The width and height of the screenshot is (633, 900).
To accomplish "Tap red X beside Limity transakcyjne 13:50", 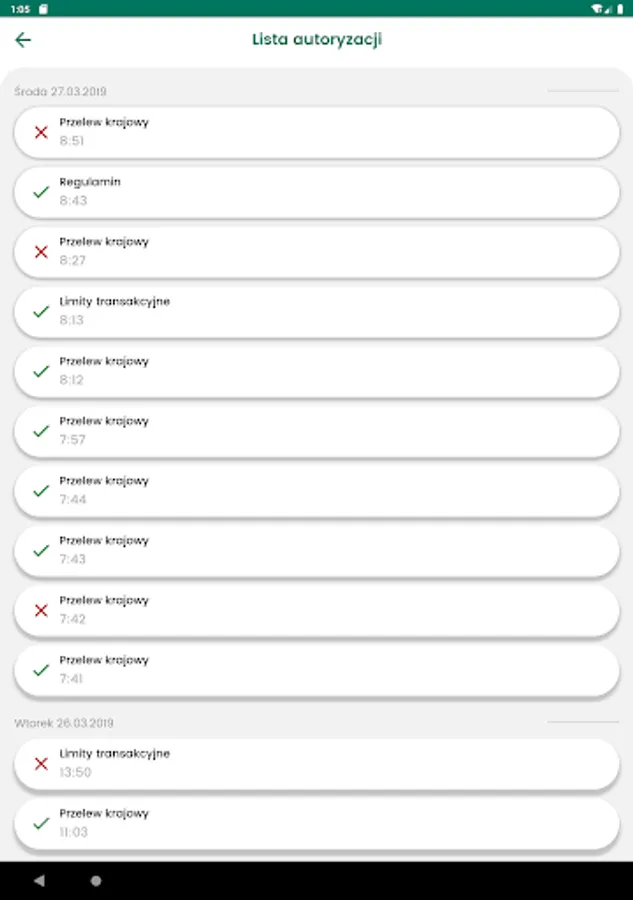I will [41, 763].
